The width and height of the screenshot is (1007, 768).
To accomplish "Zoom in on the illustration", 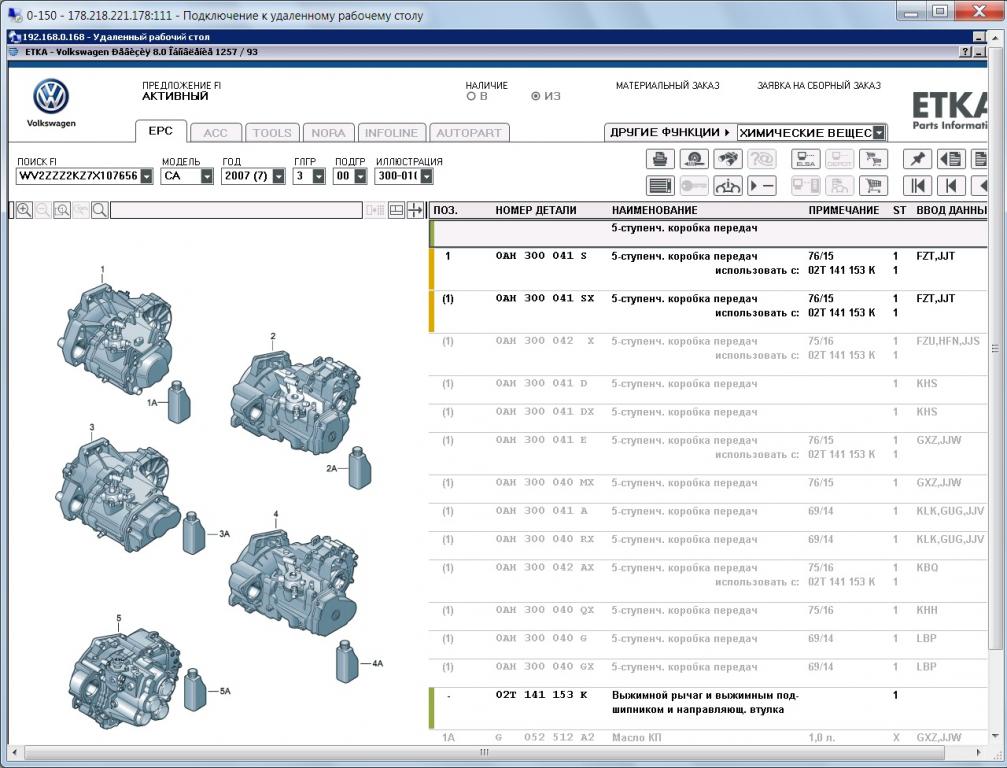I will 24,210.
